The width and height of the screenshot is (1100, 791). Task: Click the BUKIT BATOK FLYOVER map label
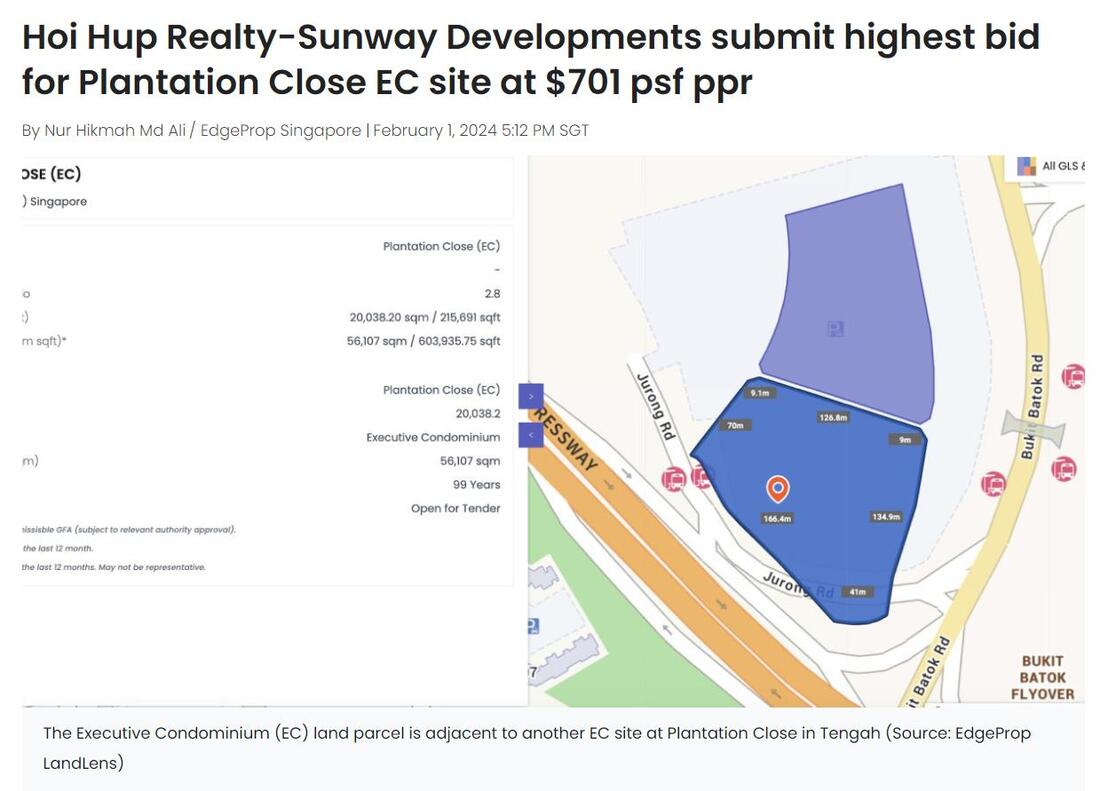click(x=1042, y=677)
